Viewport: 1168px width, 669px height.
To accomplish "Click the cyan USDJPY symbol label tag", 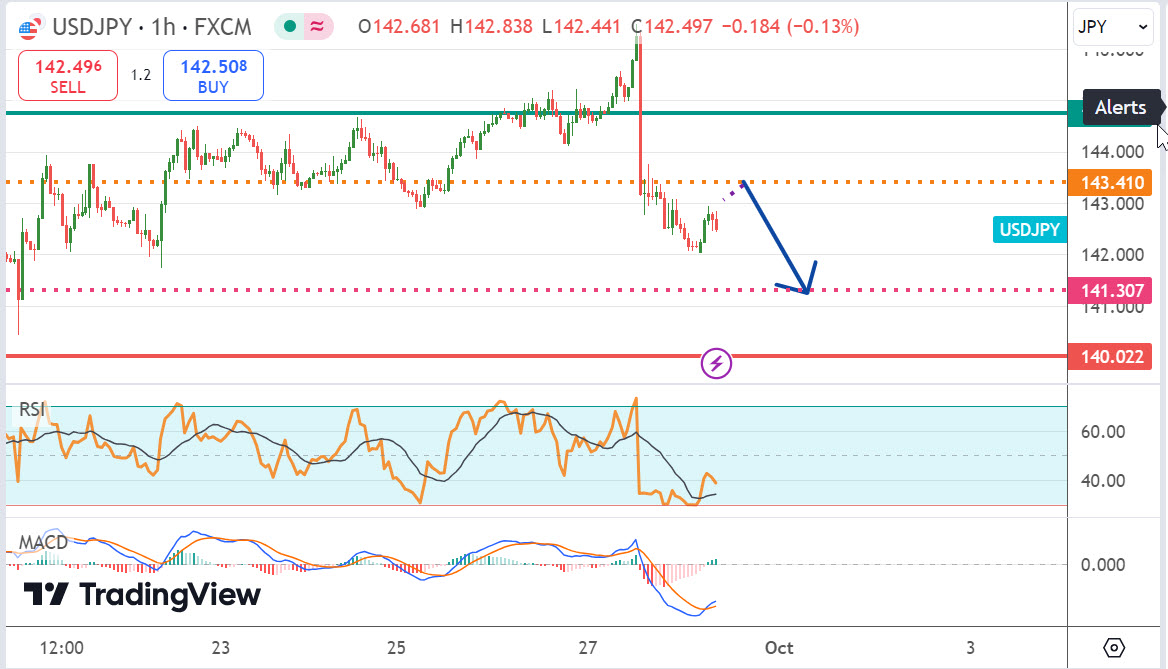I will click(x=1027, y=230).
